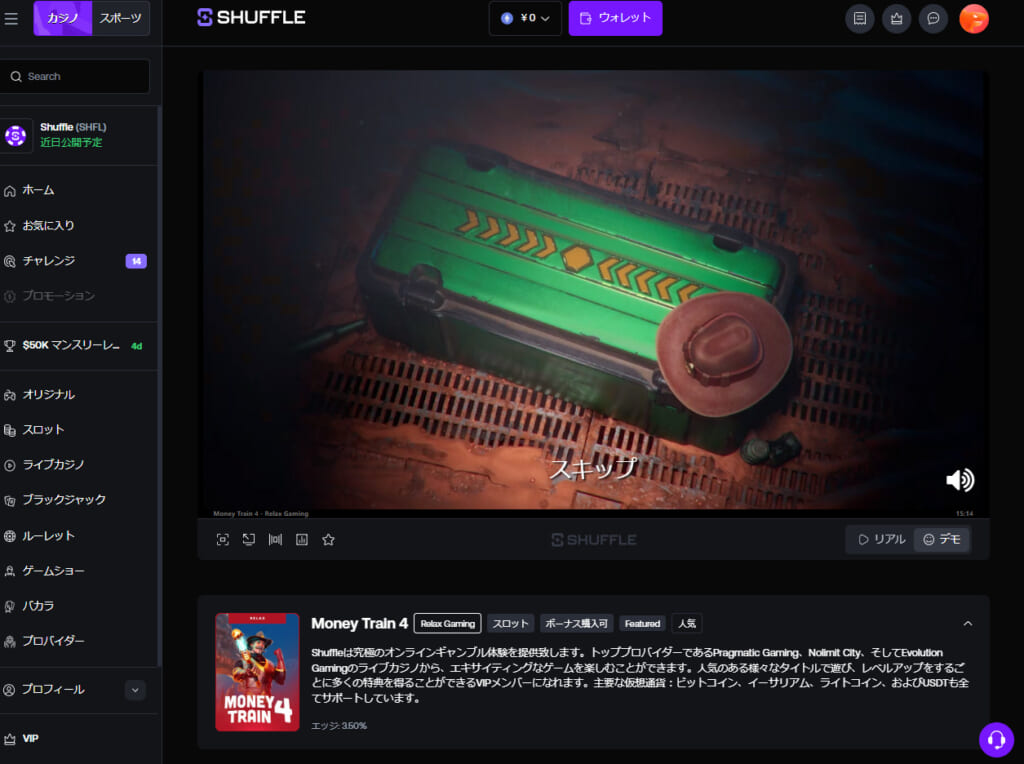Click the home icon beside ホーム

10,191
